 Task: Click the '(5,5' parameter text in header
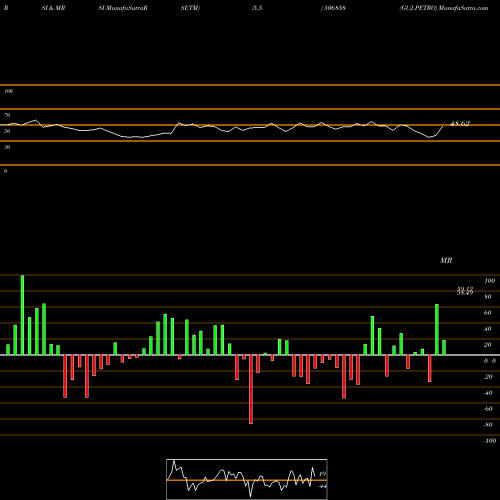(257, 8)
